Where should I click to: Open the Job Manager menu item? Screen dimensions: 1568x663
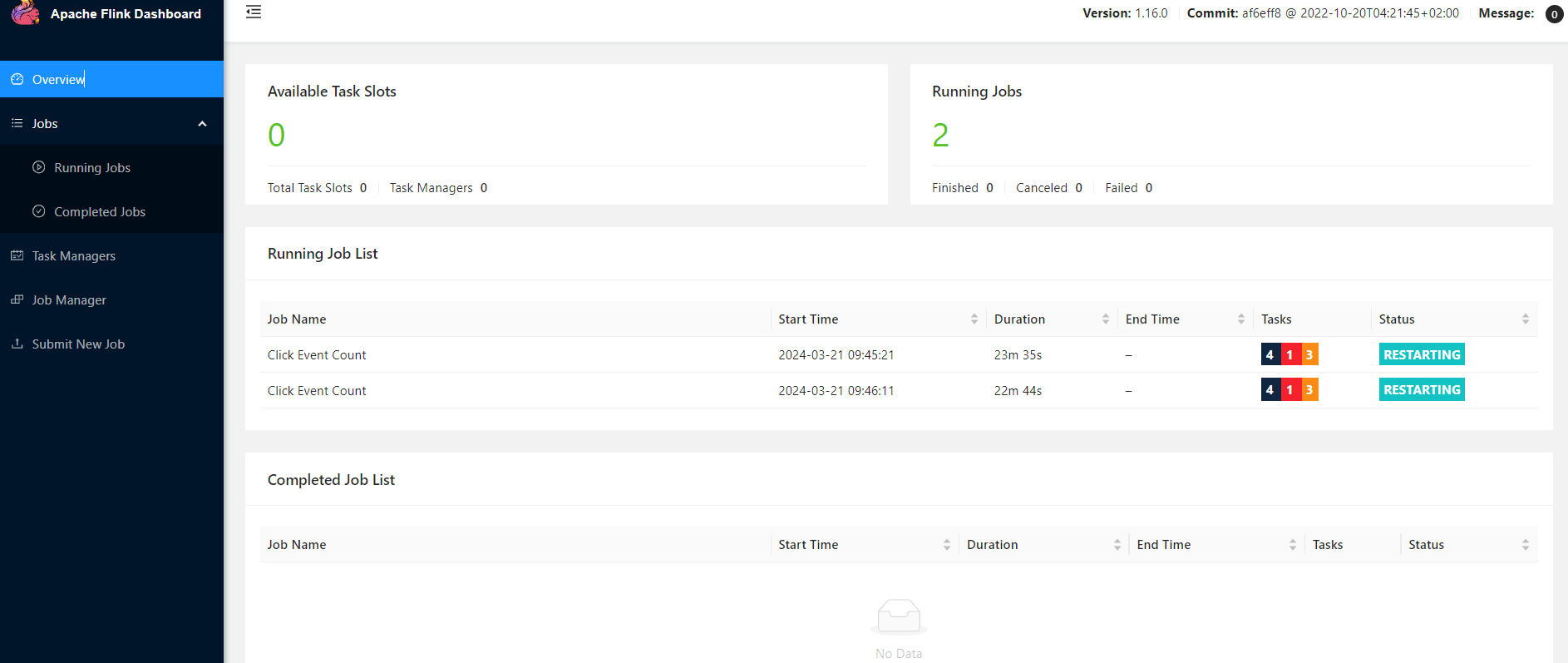[111, 299]
